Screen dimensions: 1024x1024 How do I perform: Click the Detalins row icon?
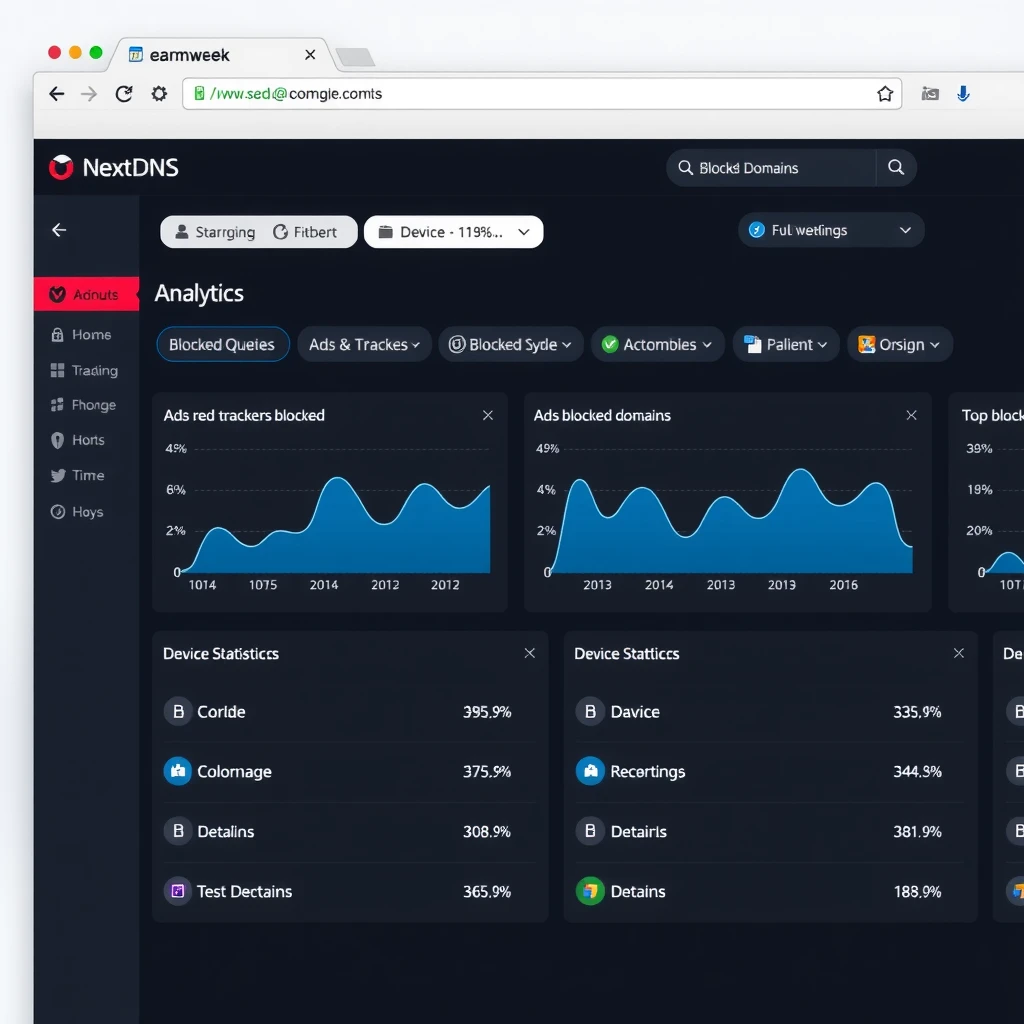pos(178,831)
